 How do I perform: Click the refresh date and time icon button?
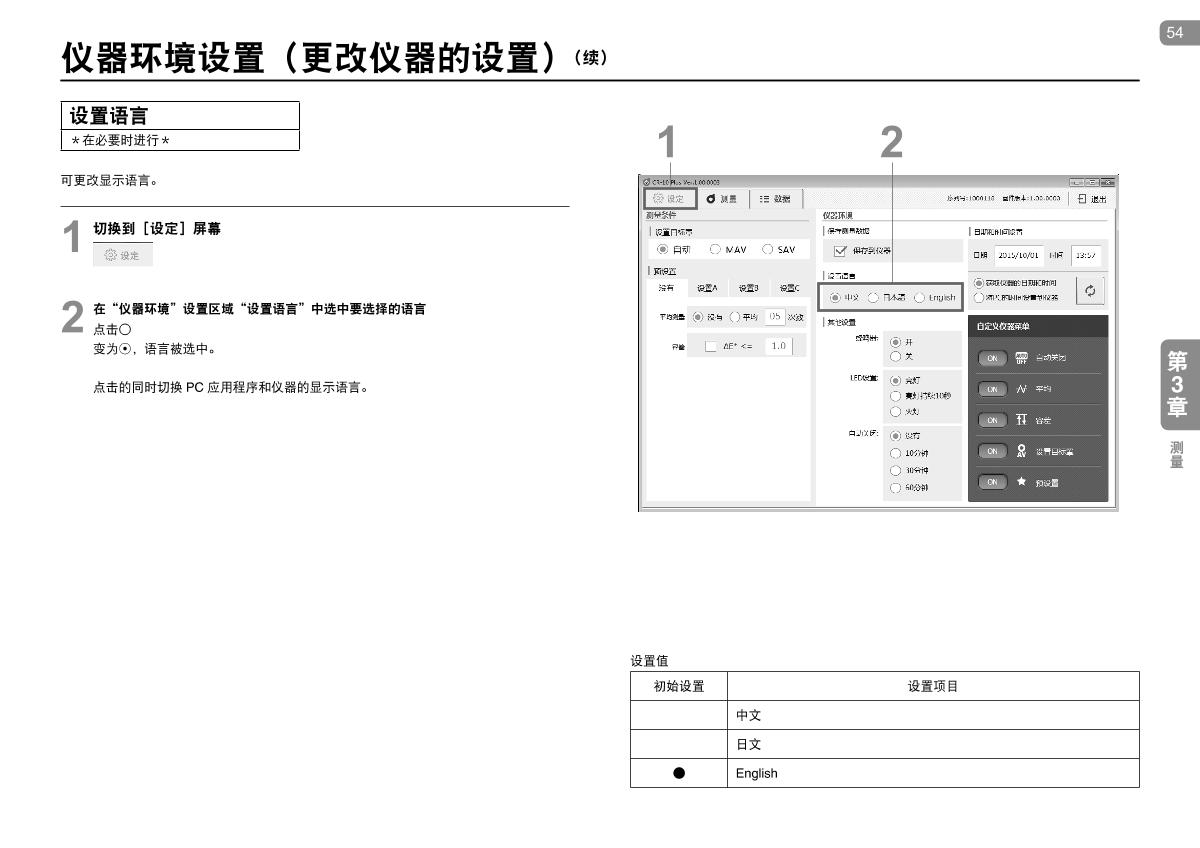tap(1090, 289)
